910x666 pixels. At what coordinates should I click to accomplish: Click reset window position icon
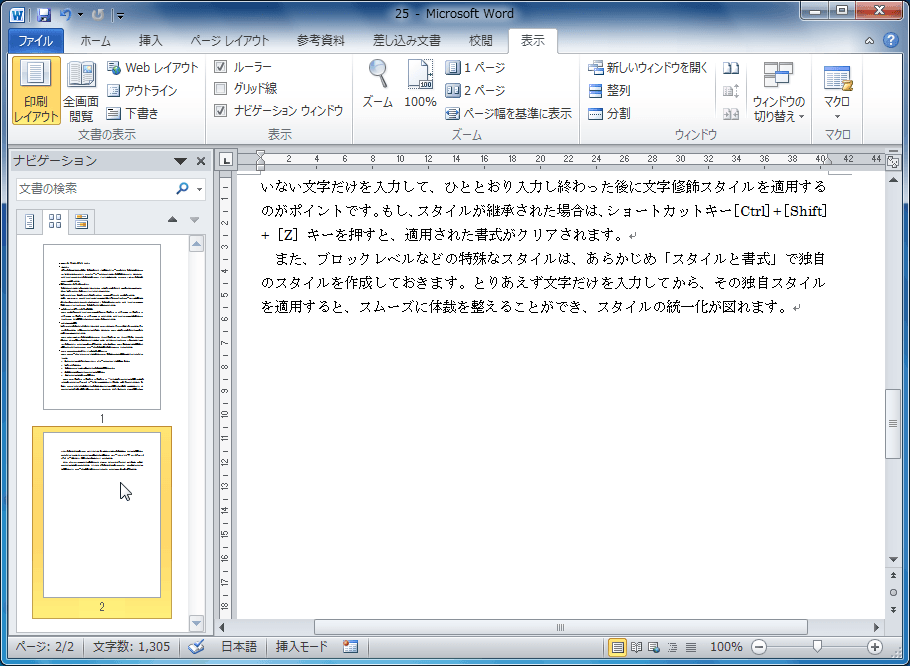[731, 114]
